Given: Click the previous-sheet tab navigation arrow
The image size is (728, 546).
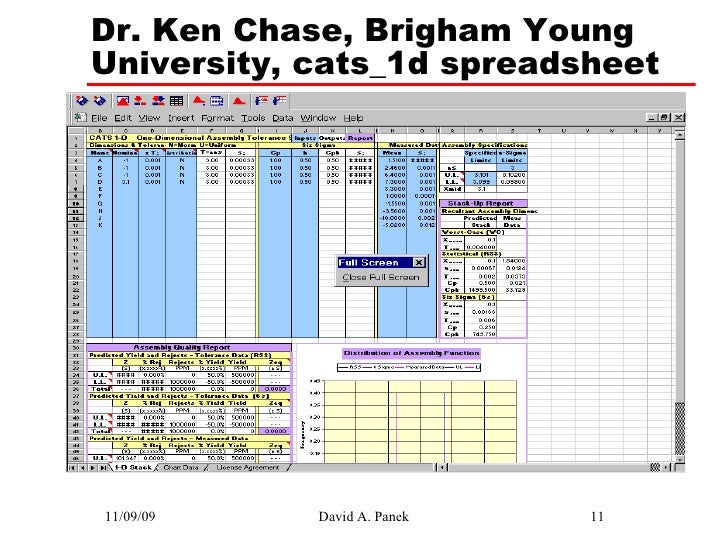Looking at the screenshot, I should pos(83,468).
